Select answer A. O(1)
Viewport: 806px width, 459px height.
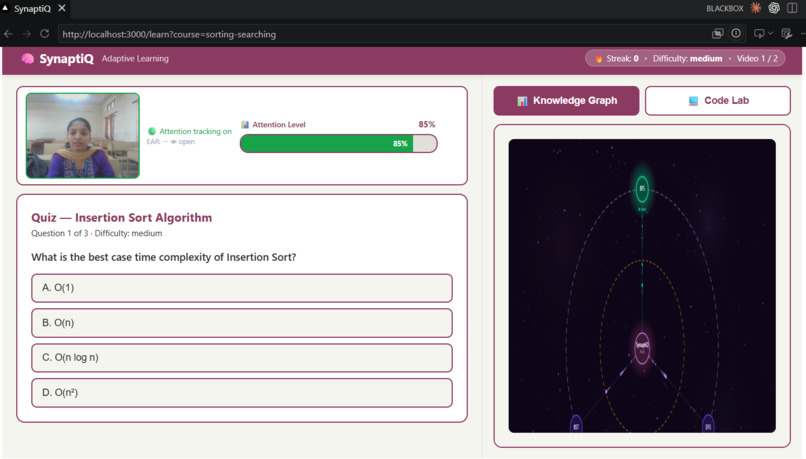point(242,288)
